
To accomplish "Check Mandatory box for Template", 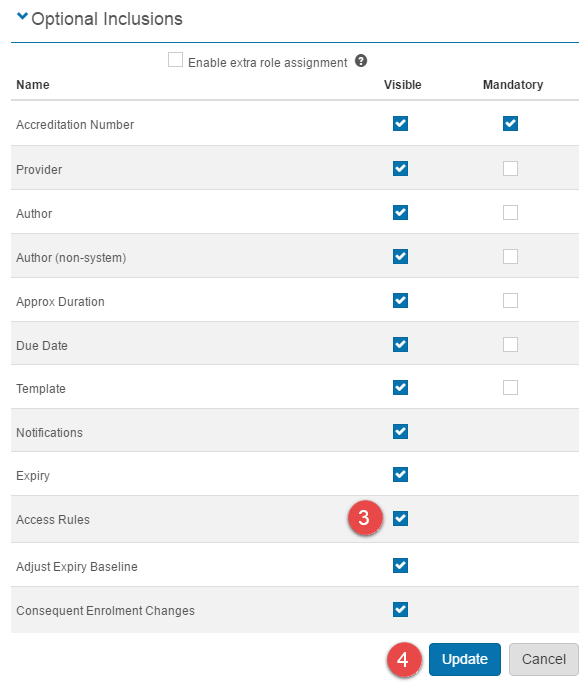I will pyautogui.click(x=510, y=387).
